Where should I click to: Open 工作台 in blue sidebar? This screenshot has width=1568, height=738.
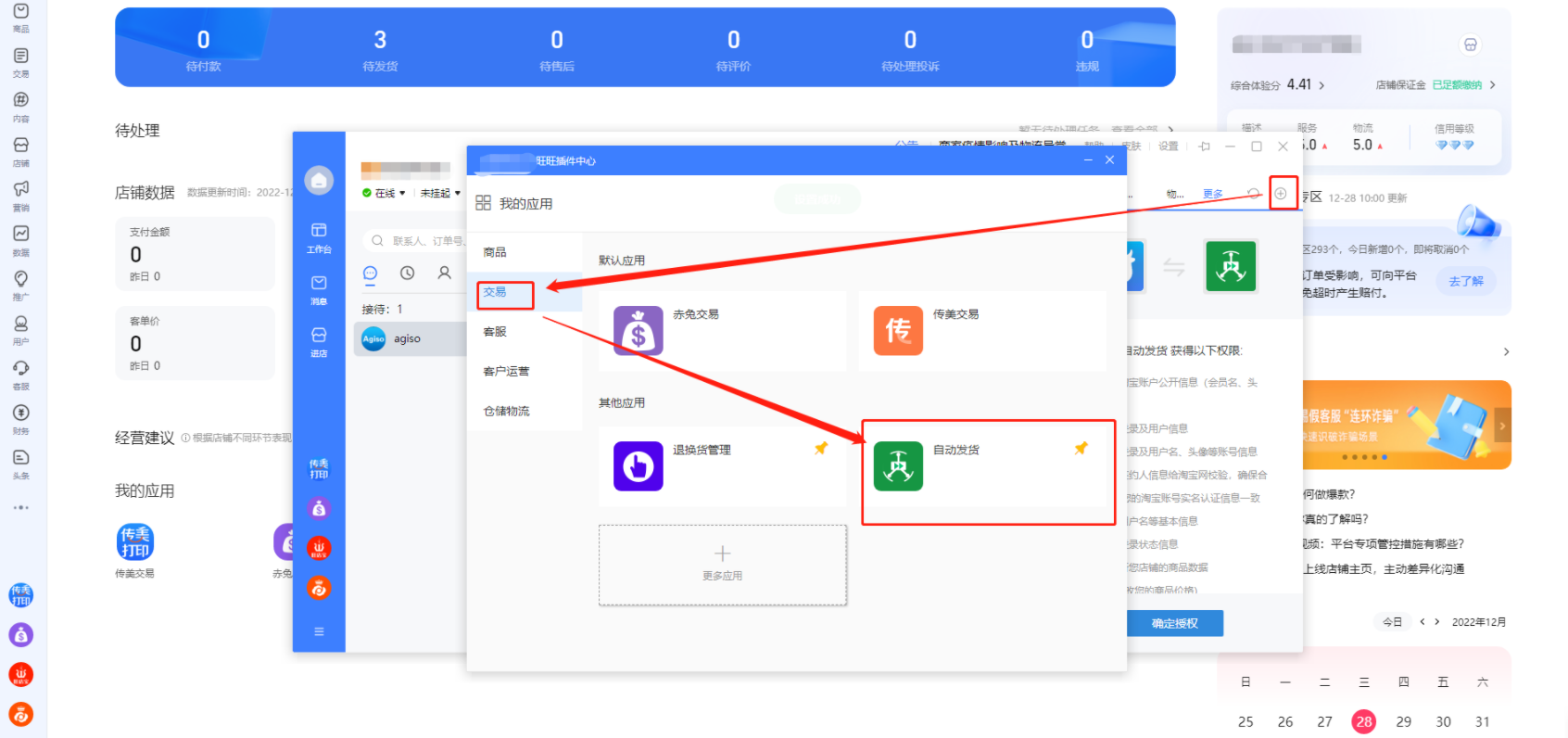[319, 236]
